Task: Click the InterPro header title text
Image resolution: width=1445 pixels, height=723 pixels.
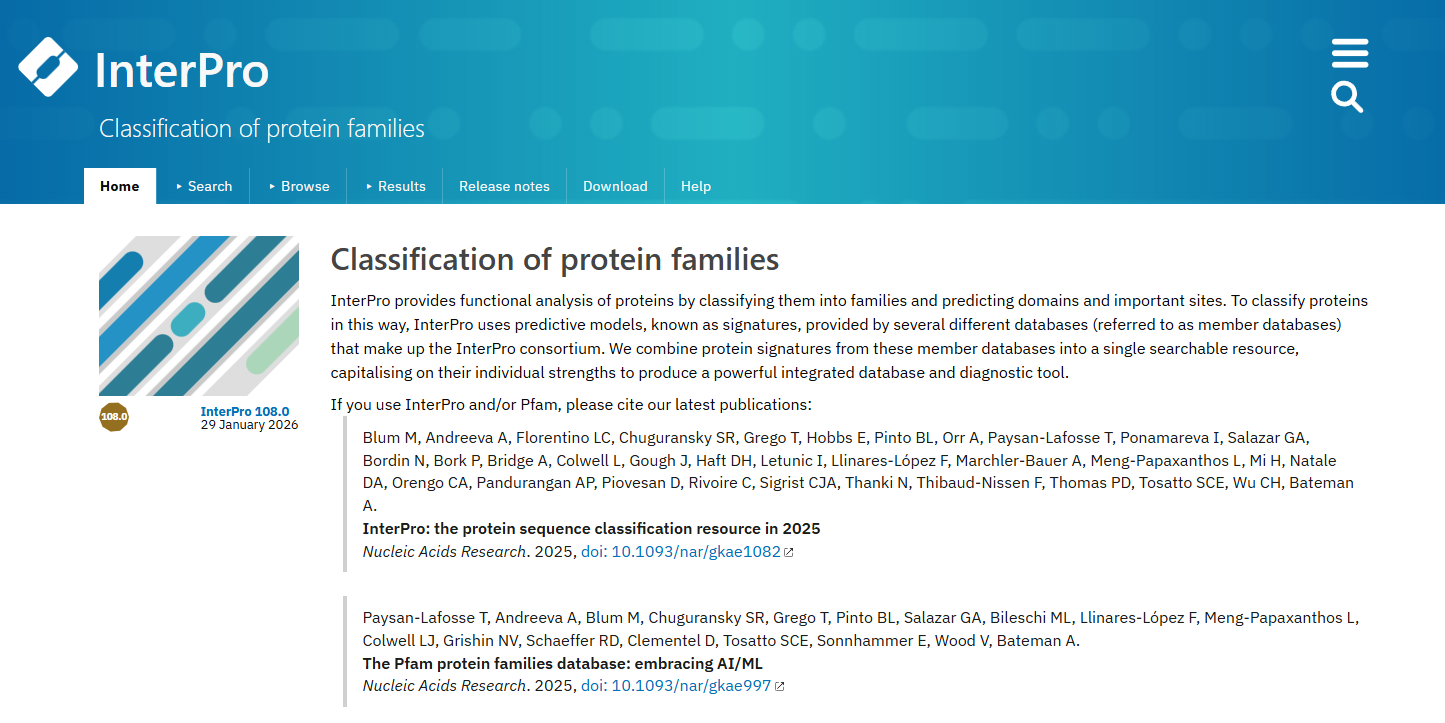Action: coord(182,70)
